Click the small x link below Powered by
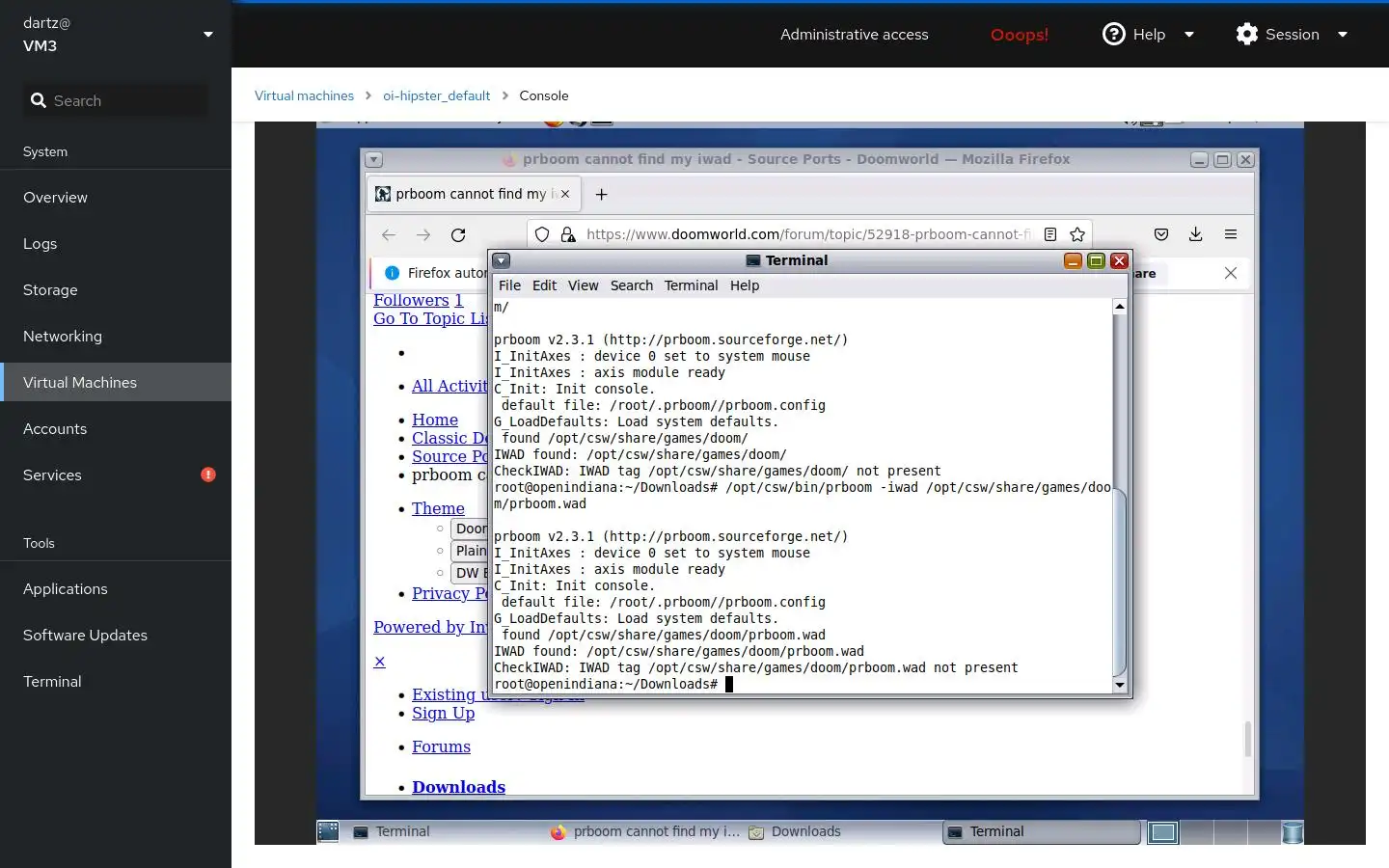1389x868 pixels. click(x=379, y=662)
